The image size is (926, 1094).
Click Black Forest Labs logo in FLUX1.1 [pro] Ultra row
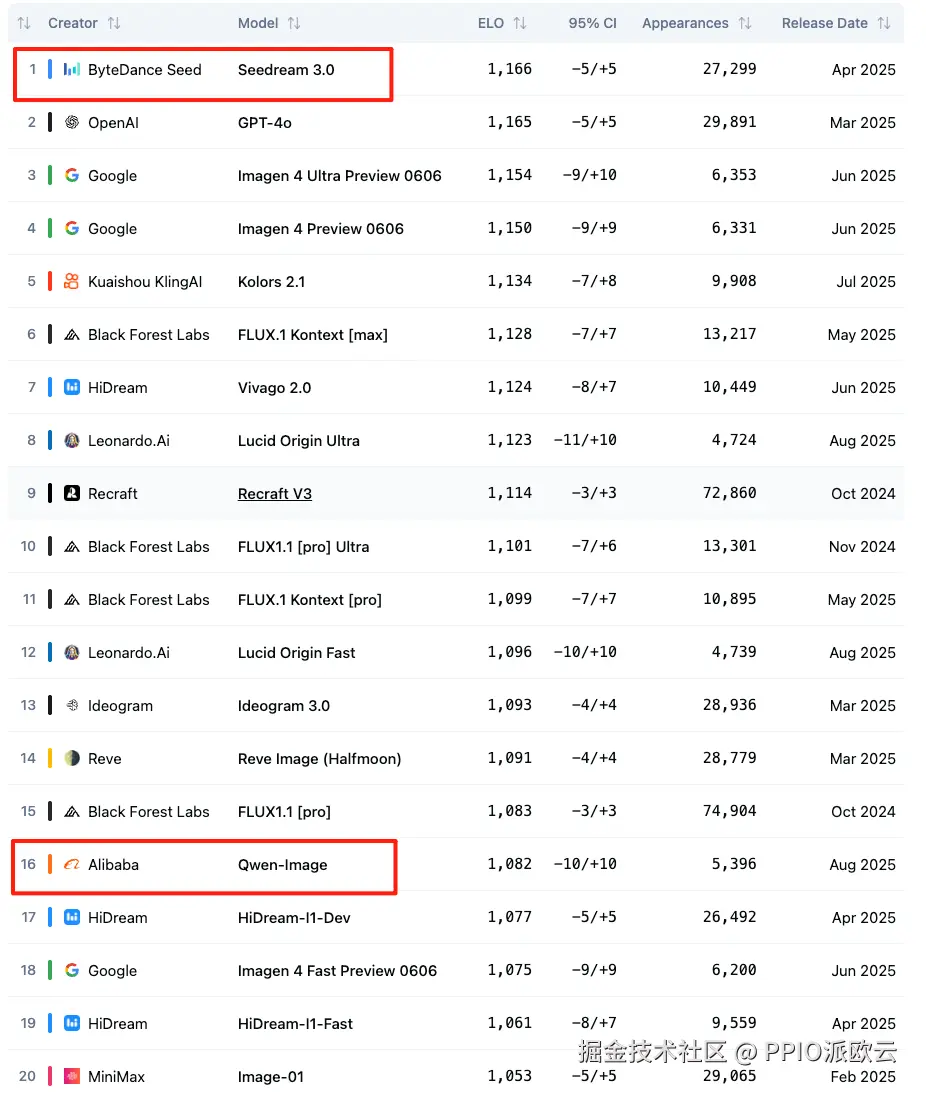[72, 546]
